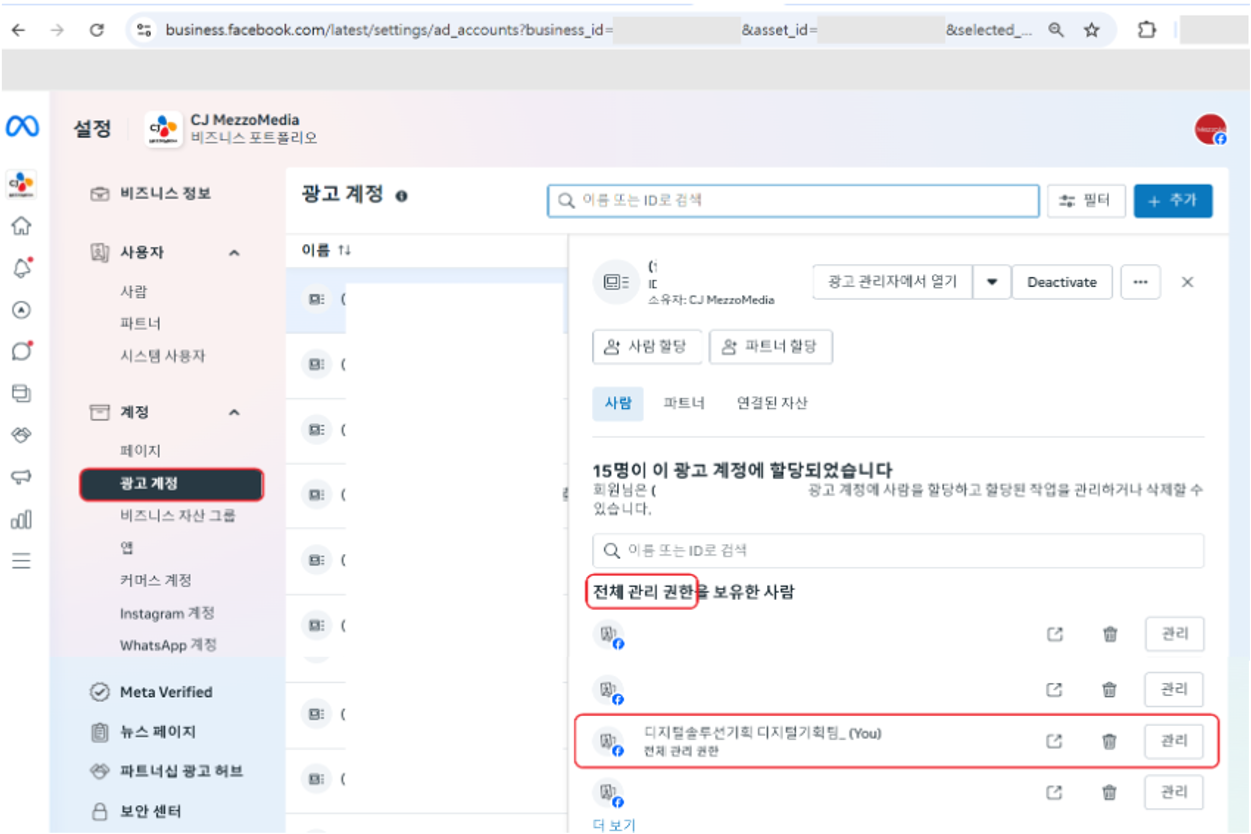Open CJ MezzoMedia business portfolio switcher
The image size is (1251, 834).
pos(232,129)
